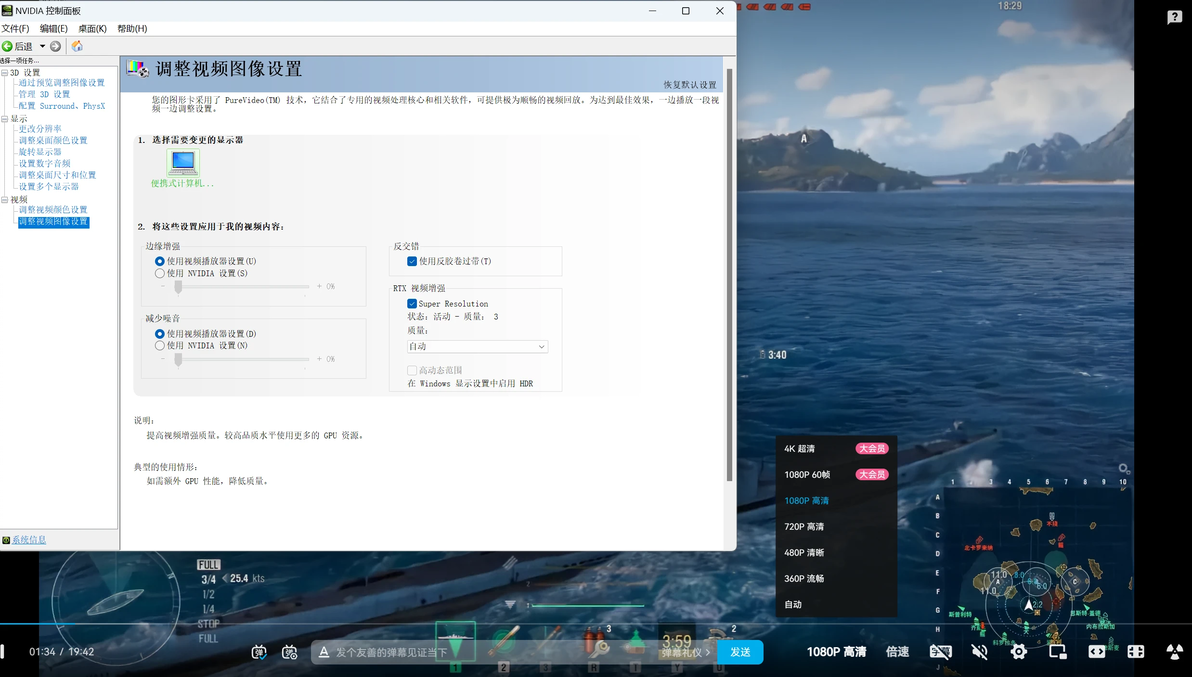Open the 帮助(H) menu
This screenshot has height=677, width=1192.
132,29
